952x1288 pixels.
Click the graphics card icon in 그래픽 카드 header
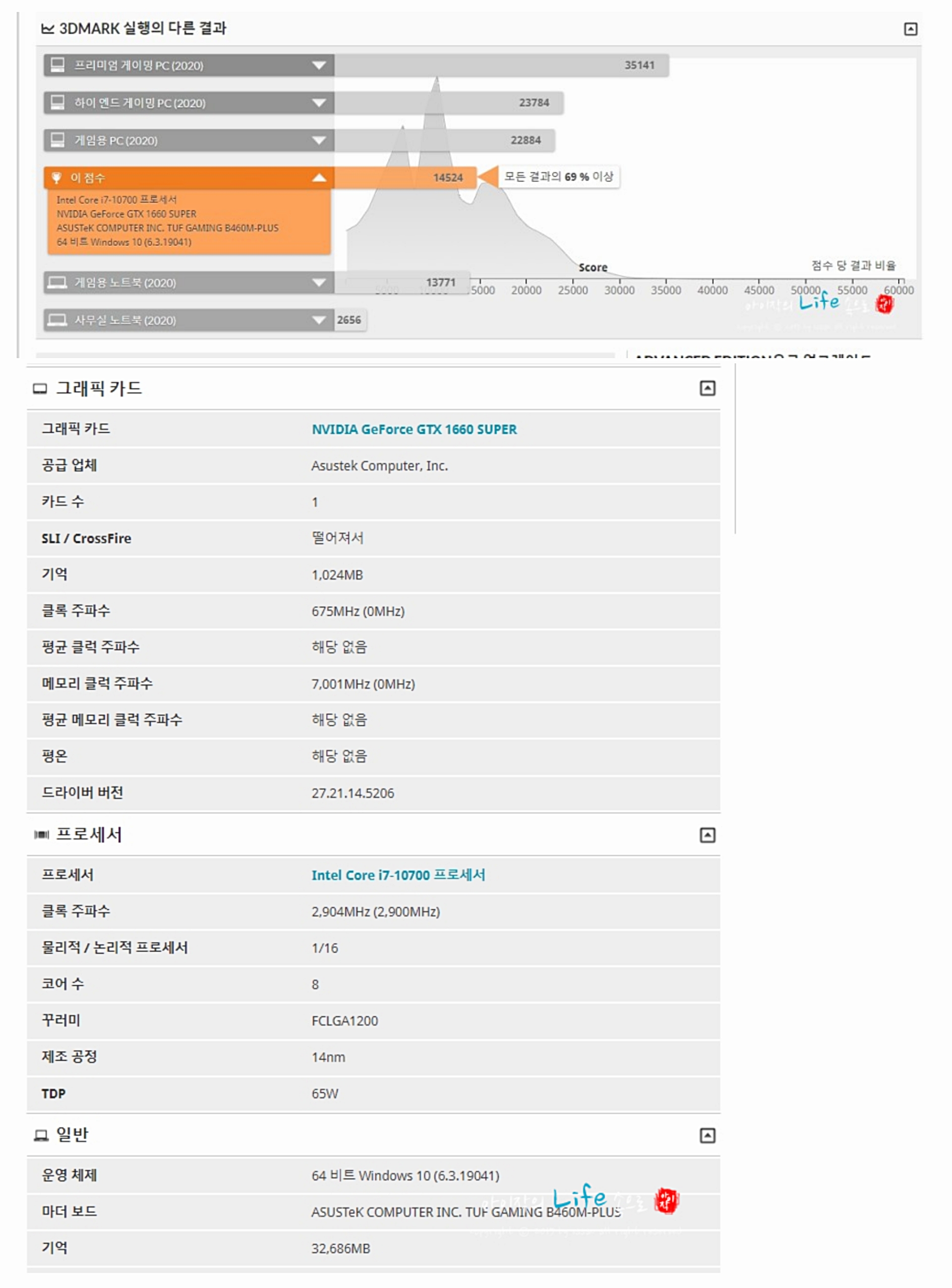point(40,389)
